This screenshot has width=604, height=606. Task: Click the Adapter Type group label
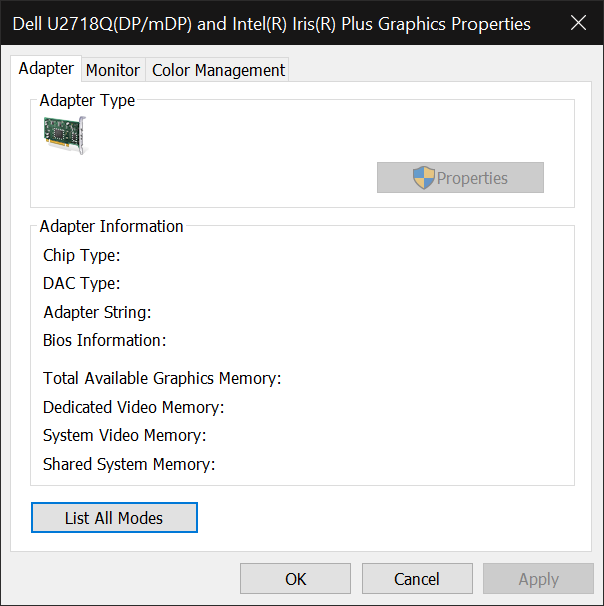87,100
